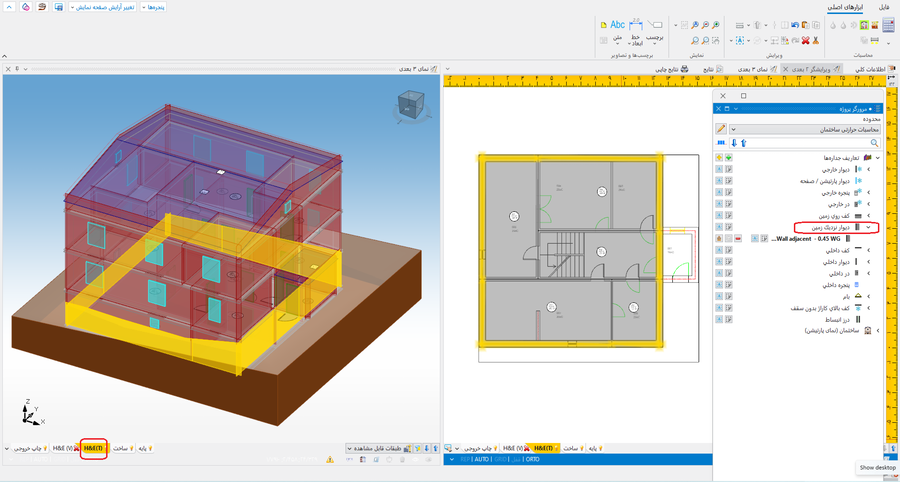Click the red delete X icon in ribbon
This screenshot has width=900, height=482.
(x=805, y=40)
